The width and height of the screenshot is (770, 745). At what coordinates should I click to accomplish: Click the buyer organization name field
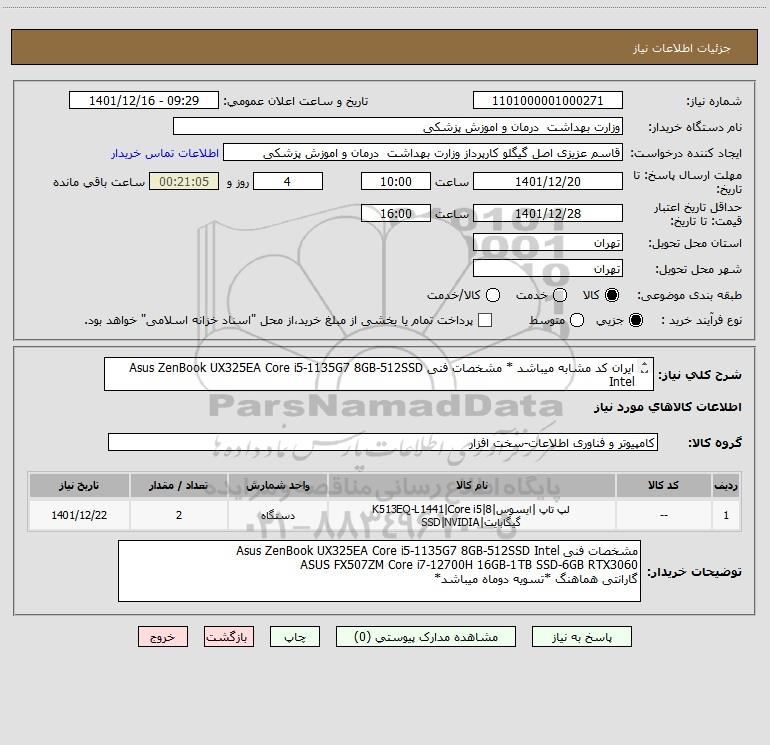pos(398,127)
